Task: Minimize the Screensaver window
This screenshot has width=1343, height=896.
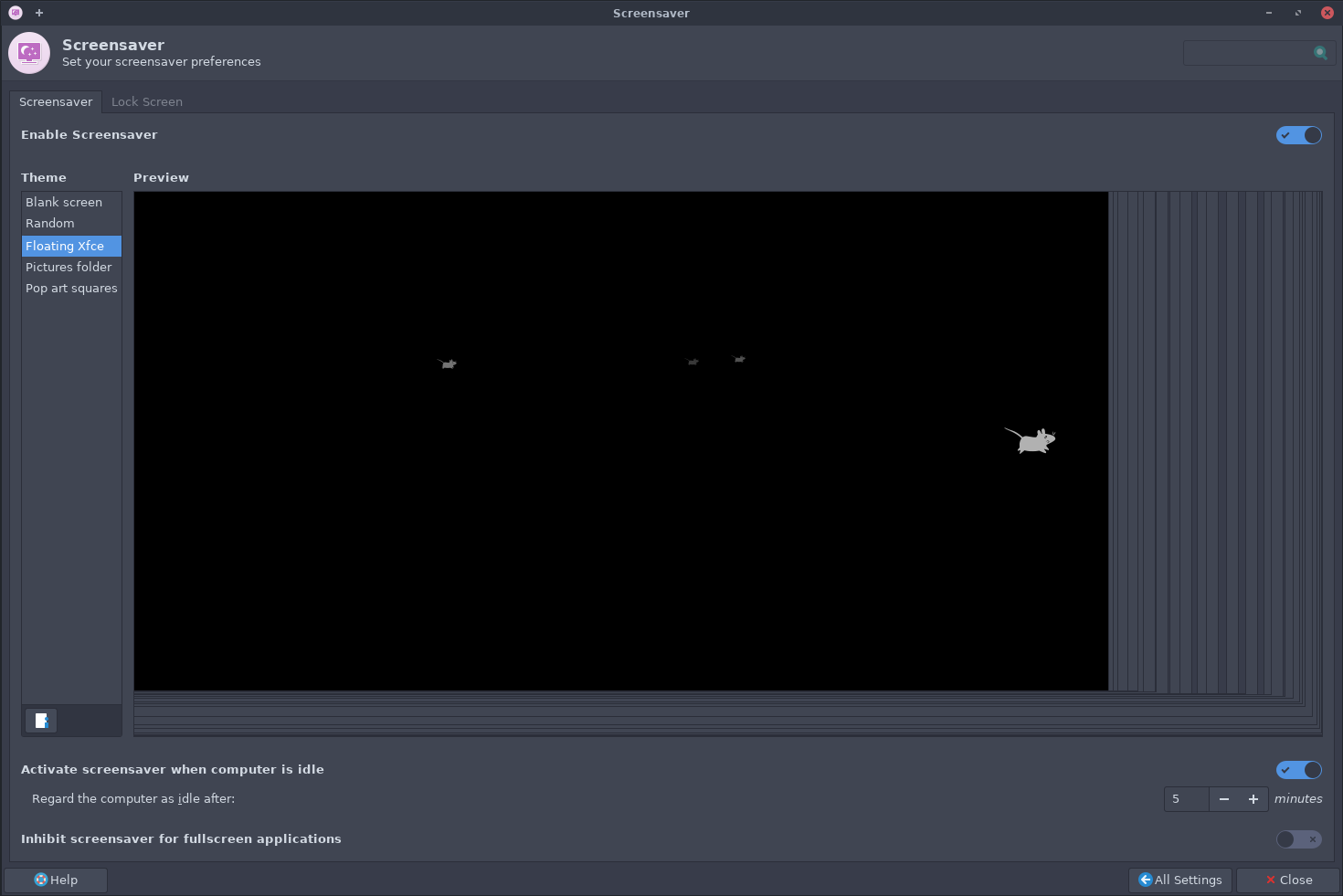Action: point(1269,13)
